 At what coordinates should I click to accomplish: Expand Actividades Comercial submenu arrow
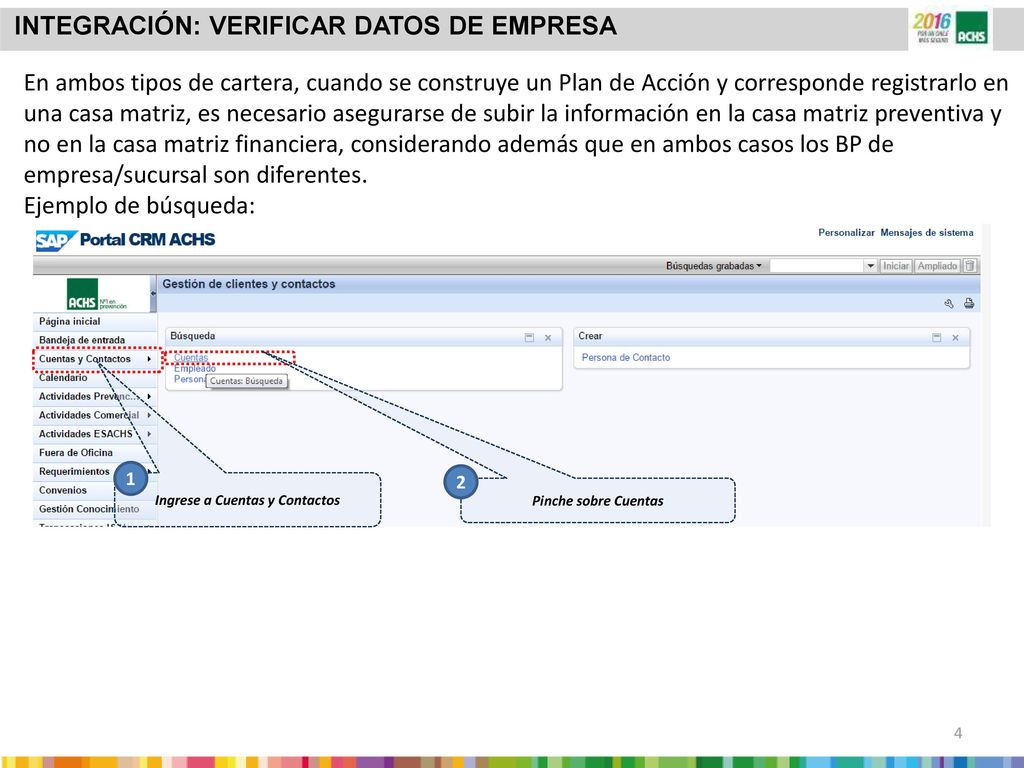click(x=150, y=415)
